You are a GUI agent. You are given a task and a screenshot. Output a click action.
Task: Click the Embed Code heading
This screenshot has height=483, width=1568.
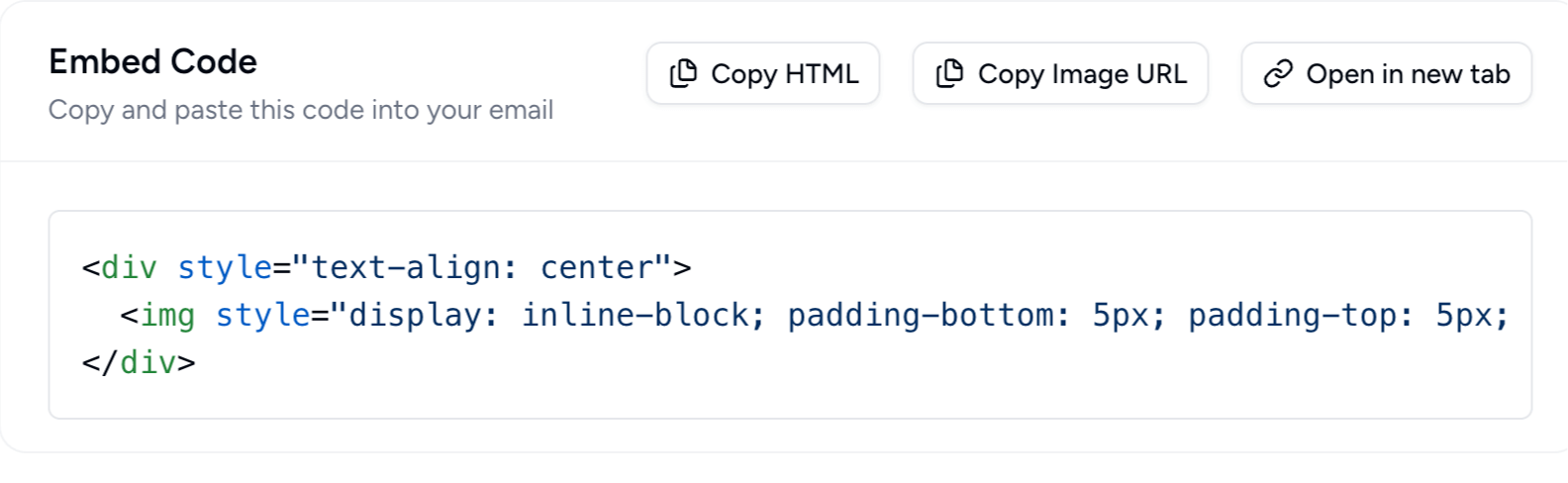click(152, 61)
